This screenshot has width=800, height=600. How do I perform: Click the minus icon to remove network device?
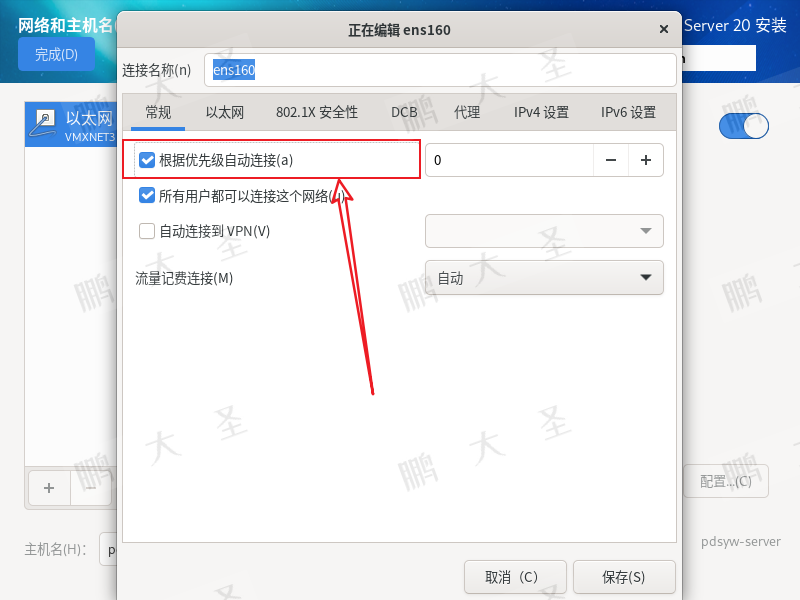pyautogui.click(x=91, y=488)
